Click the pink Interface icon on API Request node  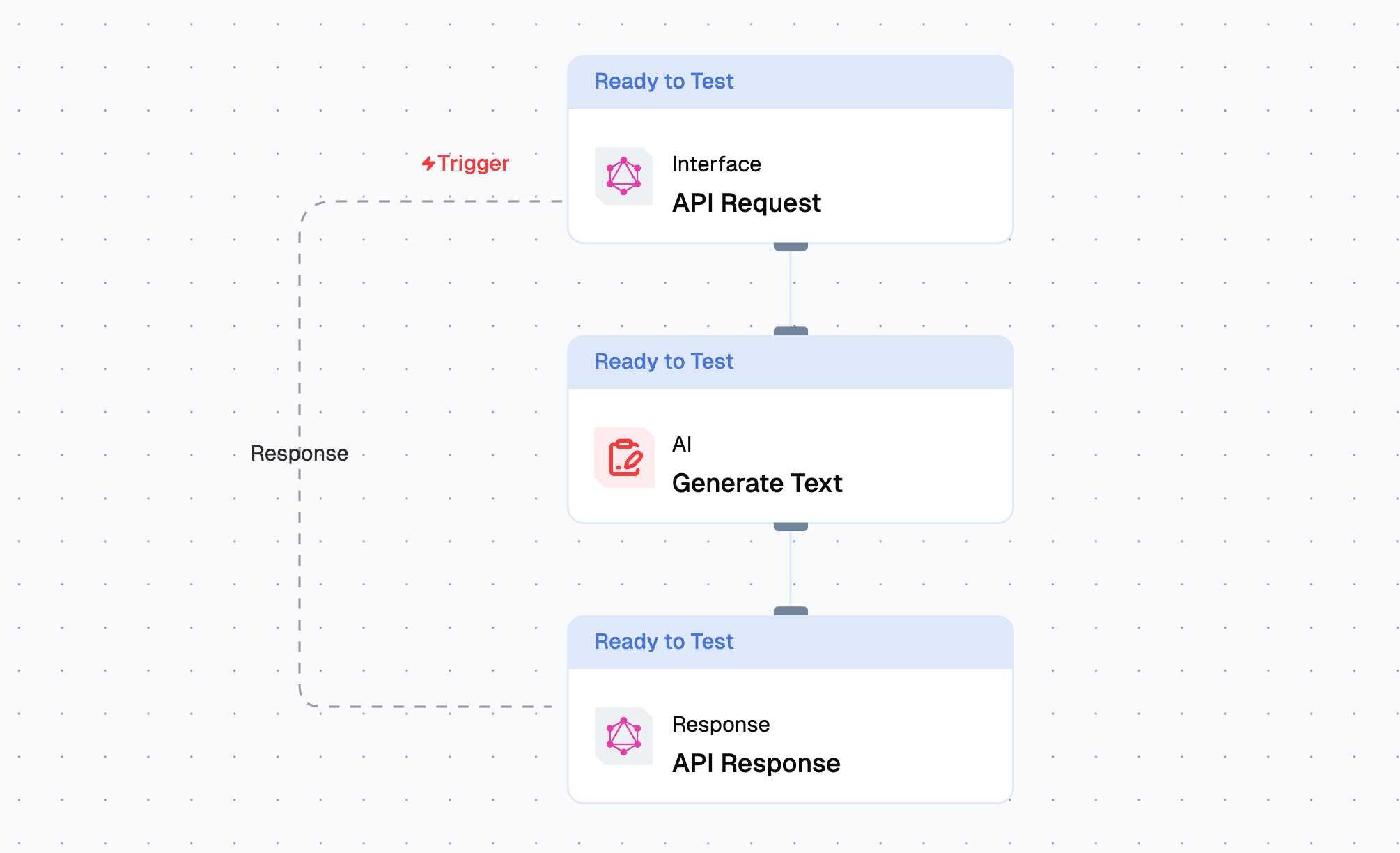click(x=624, y=177)
